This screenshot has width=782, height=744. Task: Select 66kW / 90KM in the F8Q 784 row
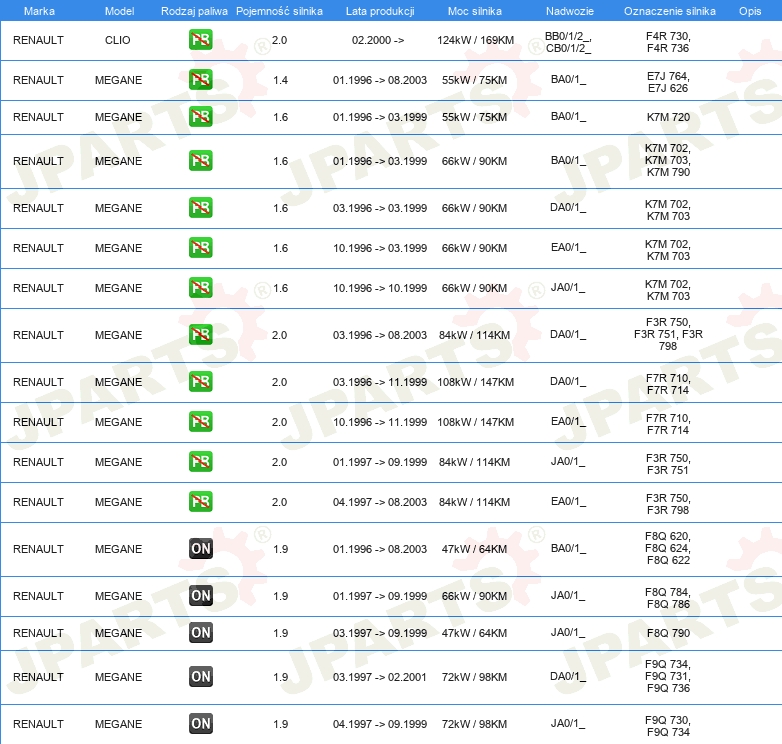474,596
